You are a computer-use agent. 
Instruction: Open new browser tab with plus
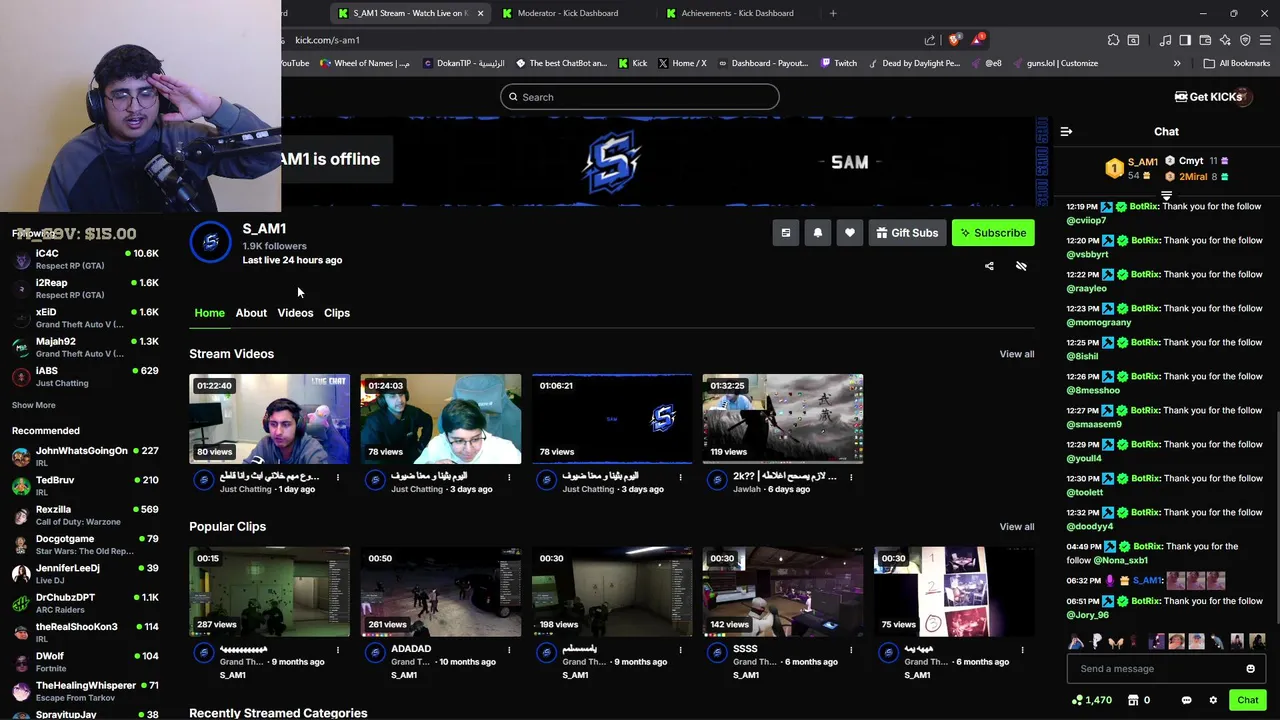pos(833,13)
